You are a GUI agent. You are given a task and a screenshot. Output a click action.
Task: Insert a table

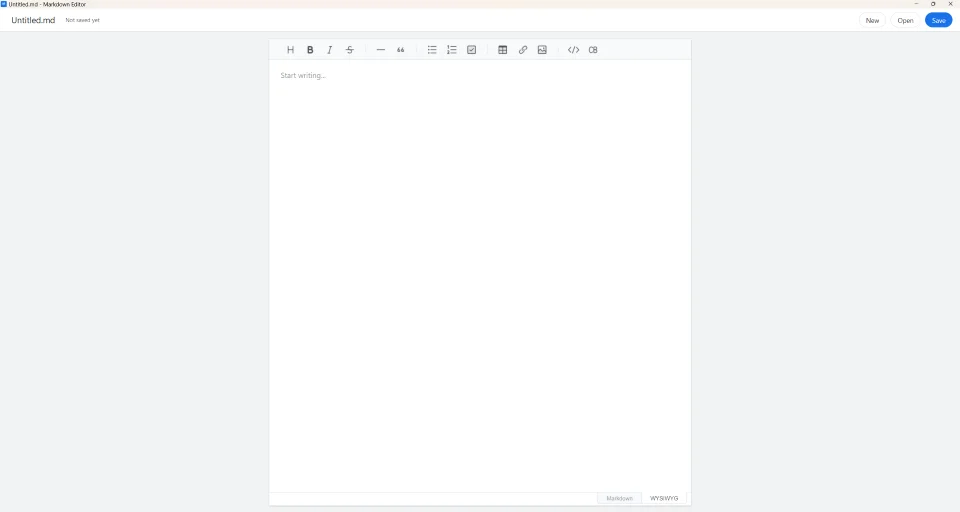tap(503, 50)
